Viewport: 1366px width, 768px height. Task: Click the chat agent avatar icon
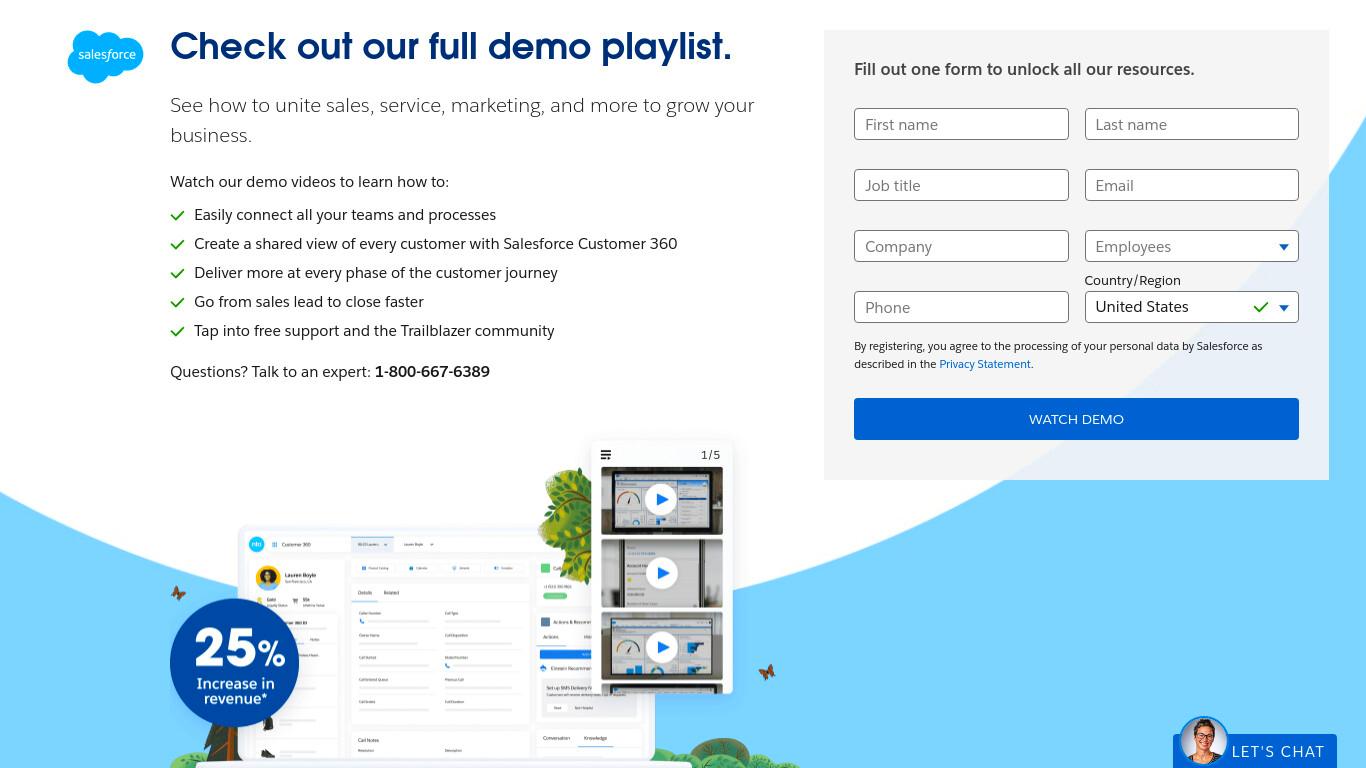point(1203,741)
